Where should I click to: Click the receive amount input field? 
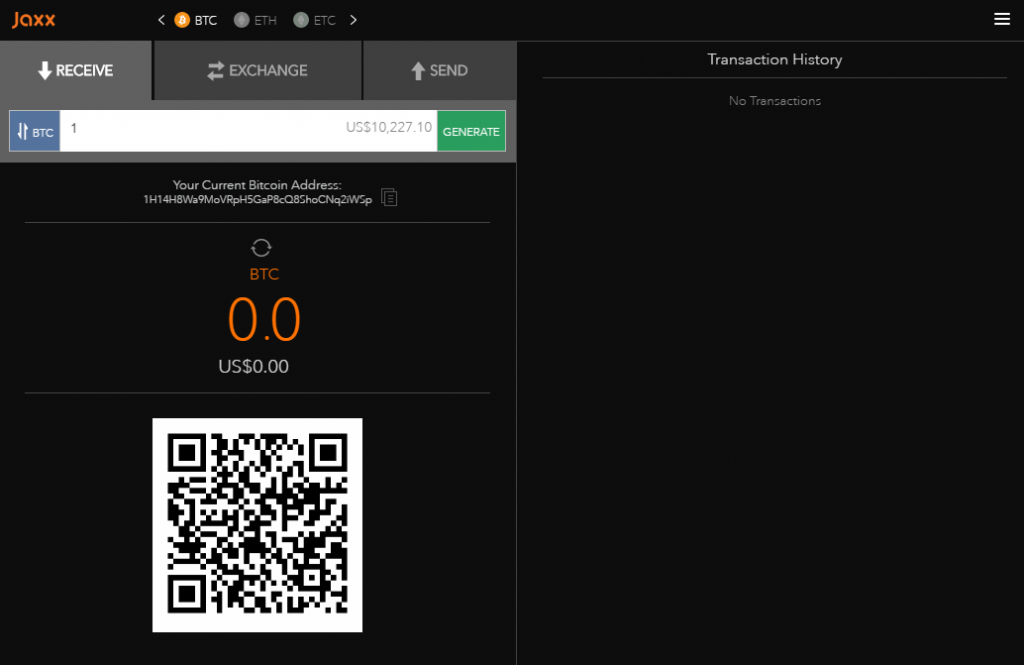click(248, 131)
